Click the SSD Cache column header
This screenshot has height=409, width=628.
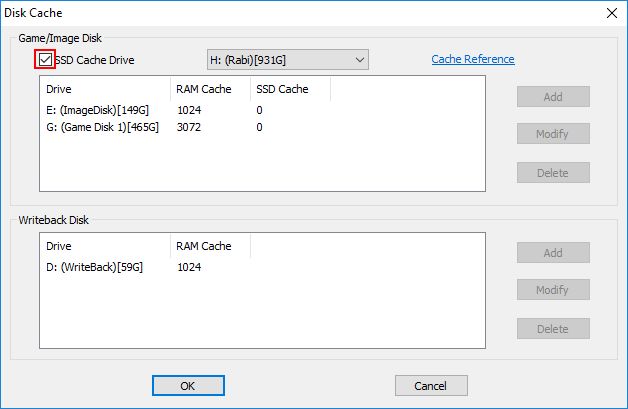[x=290, y=89]
